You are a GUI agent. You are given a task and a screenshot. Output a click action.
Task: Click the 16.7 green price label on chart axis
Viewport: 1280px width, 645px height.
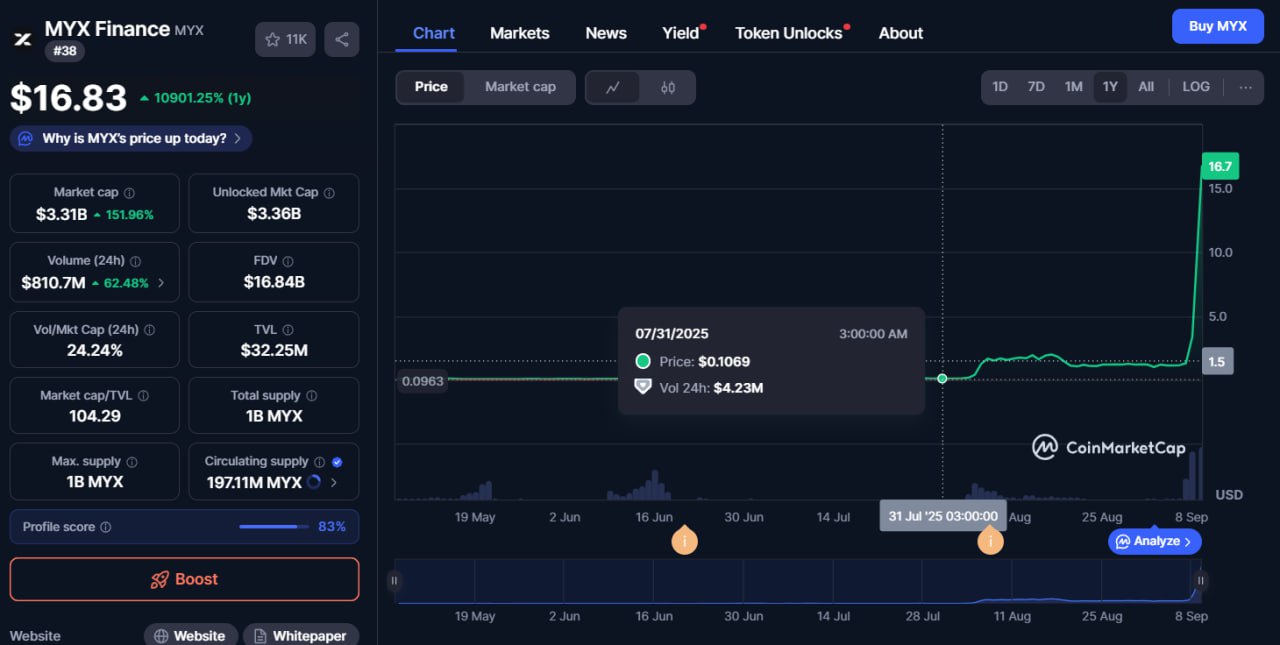point(1219,166)
